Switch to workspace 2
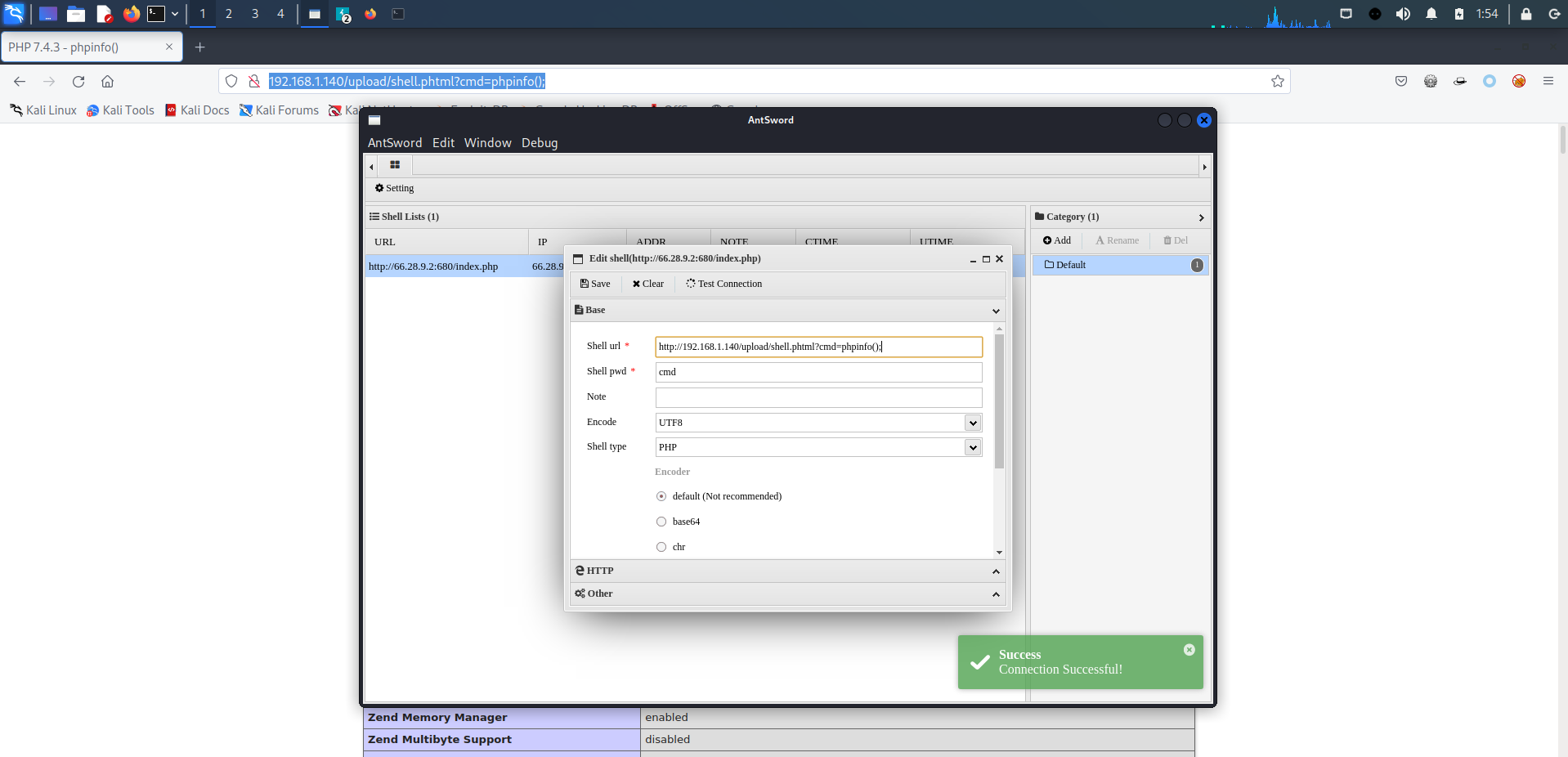 tap(229, 14)
